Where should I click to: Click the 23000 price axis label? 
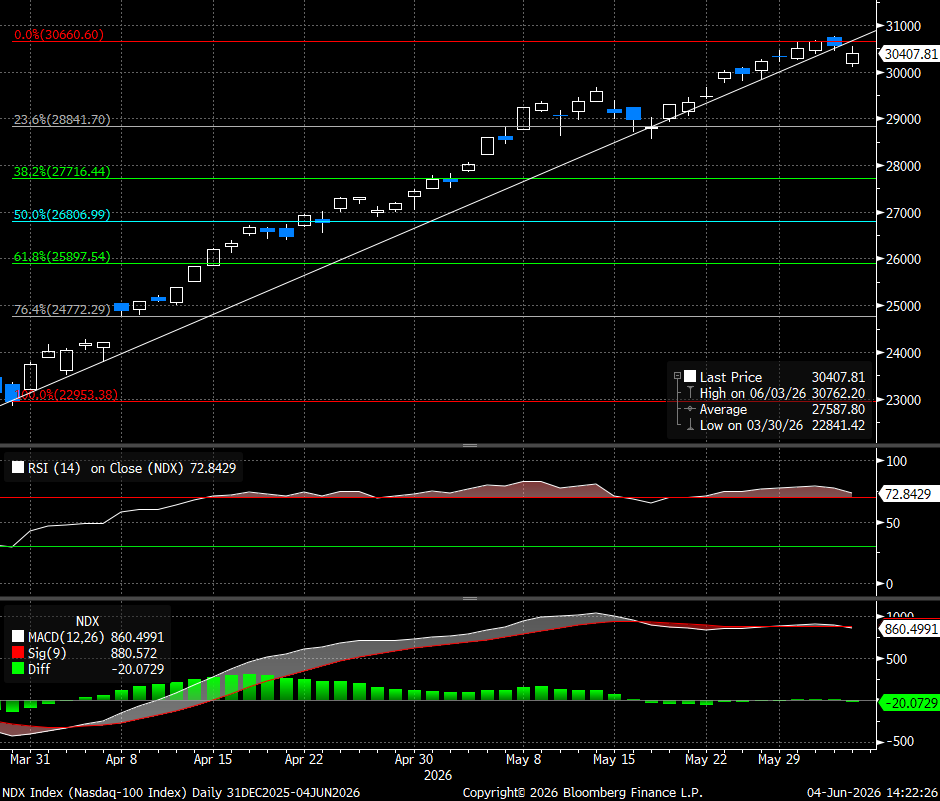(903, 399)
